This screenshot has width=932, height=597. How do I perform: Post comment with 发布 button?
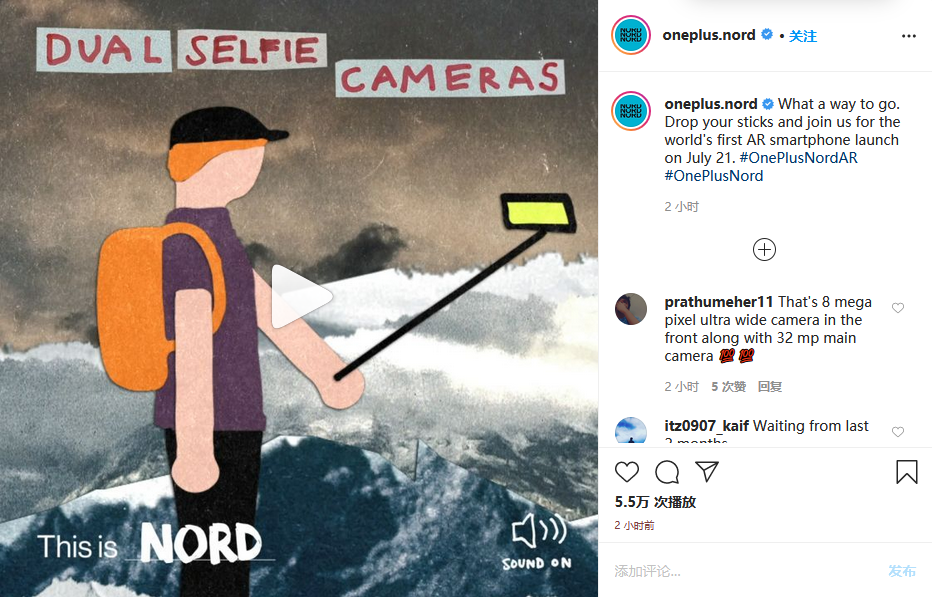point(902,571)
